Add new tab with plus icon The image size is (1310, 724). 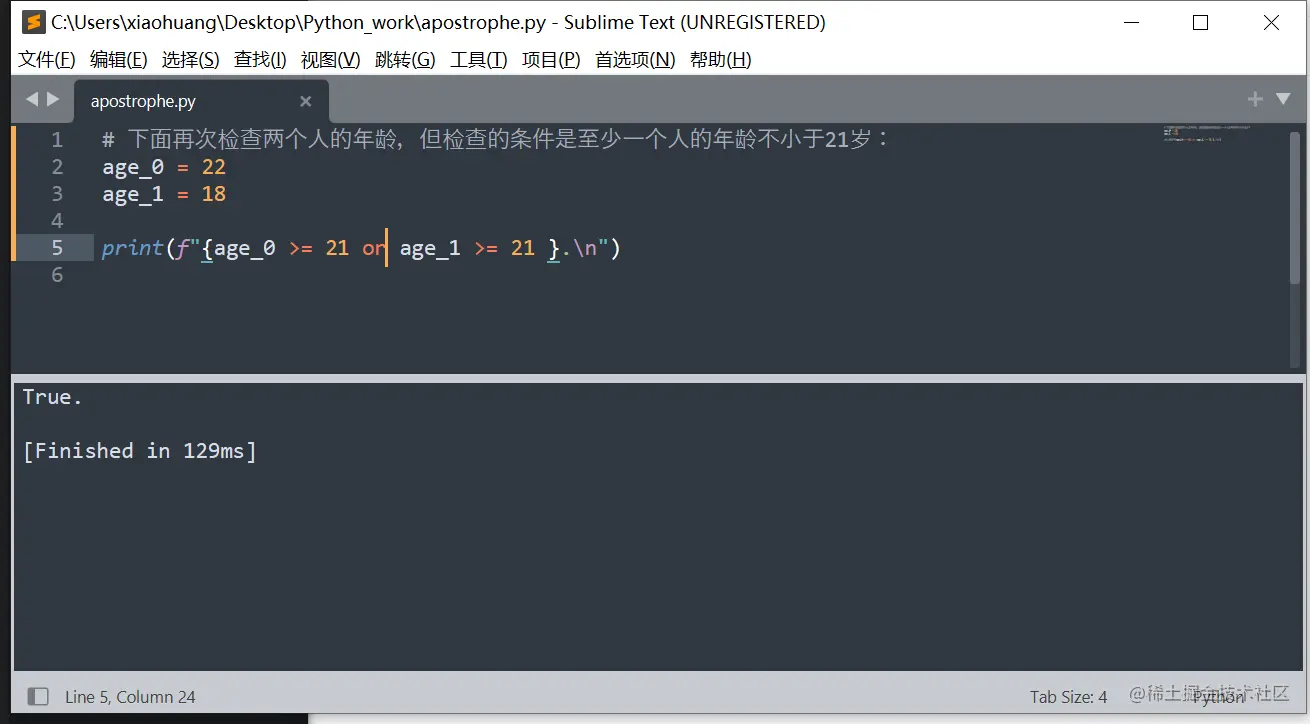1255,98
